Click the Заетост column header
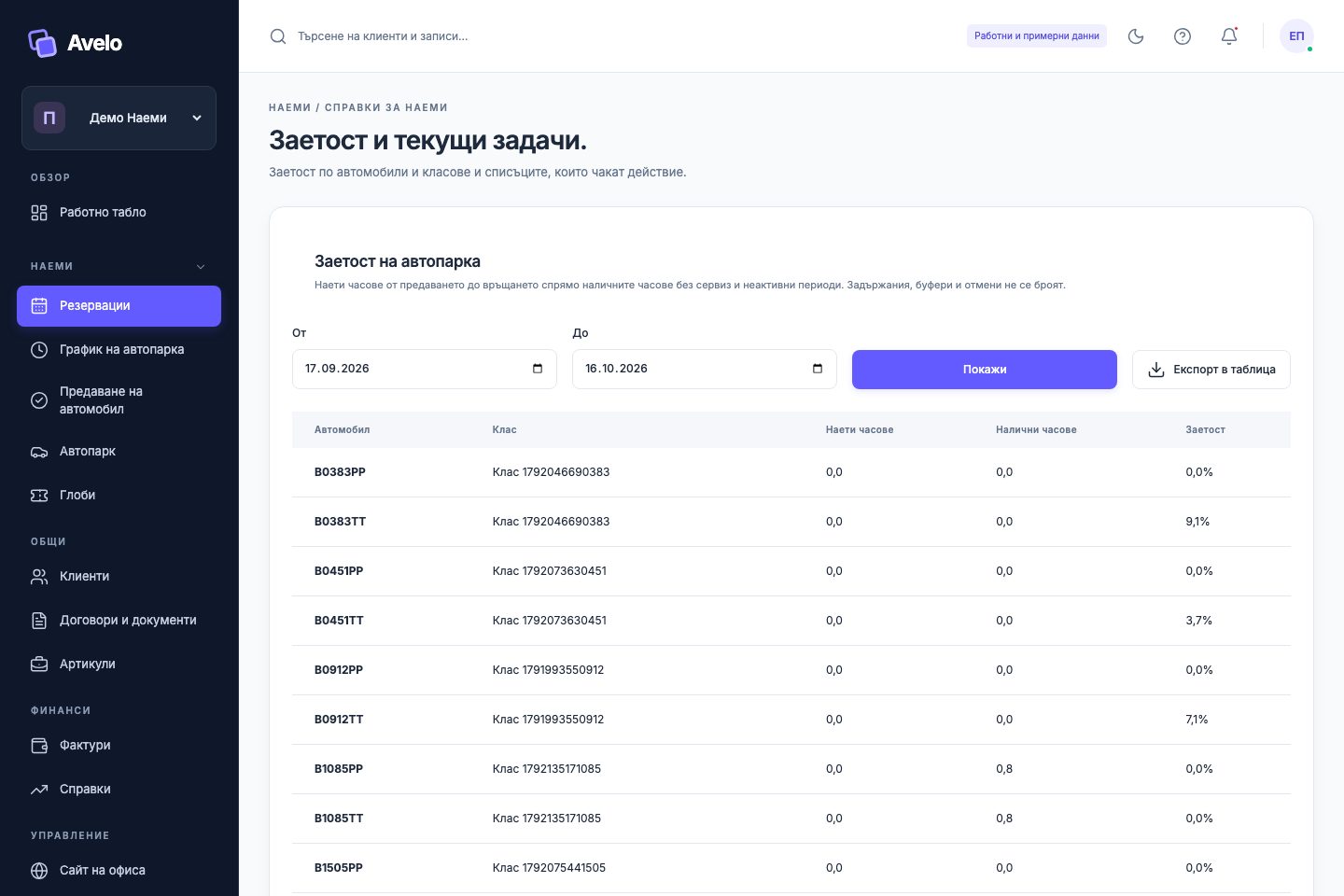Viewport: 1344px width, 896px height. click(1205, 430)
